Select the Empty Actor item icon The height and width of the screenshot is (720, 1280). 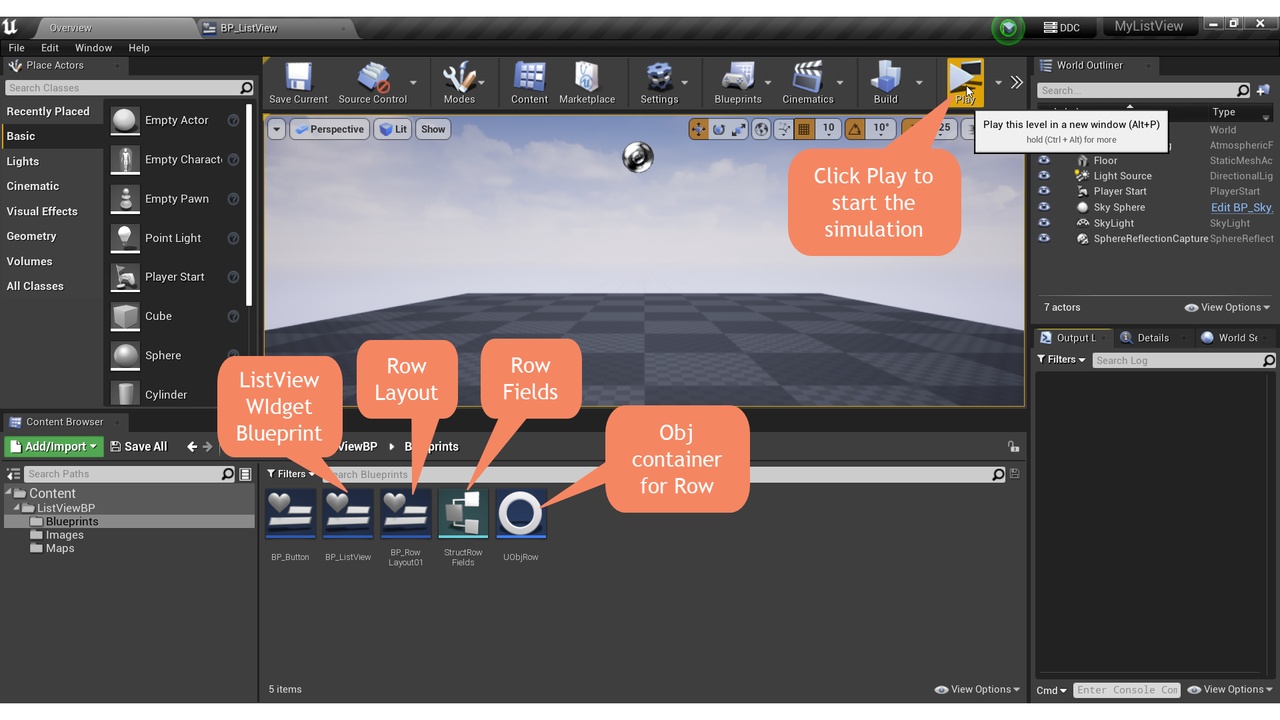tap(125, 120)
